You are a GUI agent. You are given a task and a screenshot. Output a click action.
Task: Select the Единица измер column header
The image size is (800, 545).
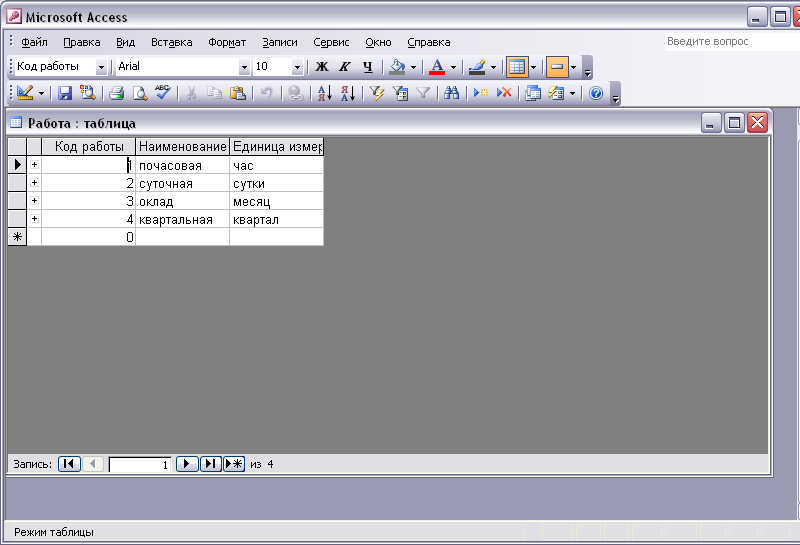[x=277, y=146]
